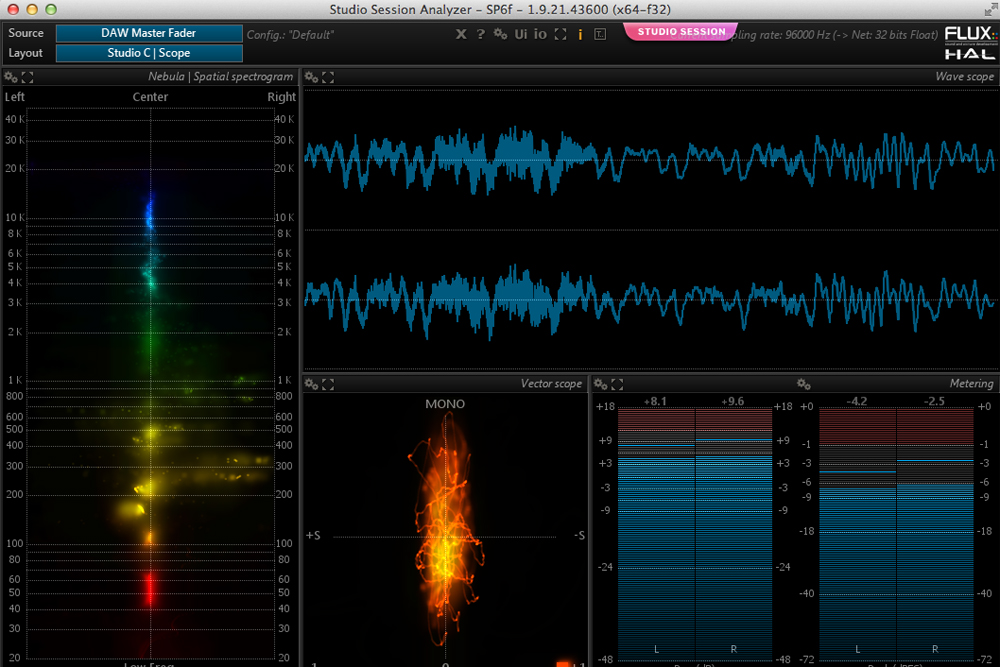Open Wave scope panel settings gear
Image resolution: width=1000 pixels, height=667 pixels.
[x=312, y=77]
